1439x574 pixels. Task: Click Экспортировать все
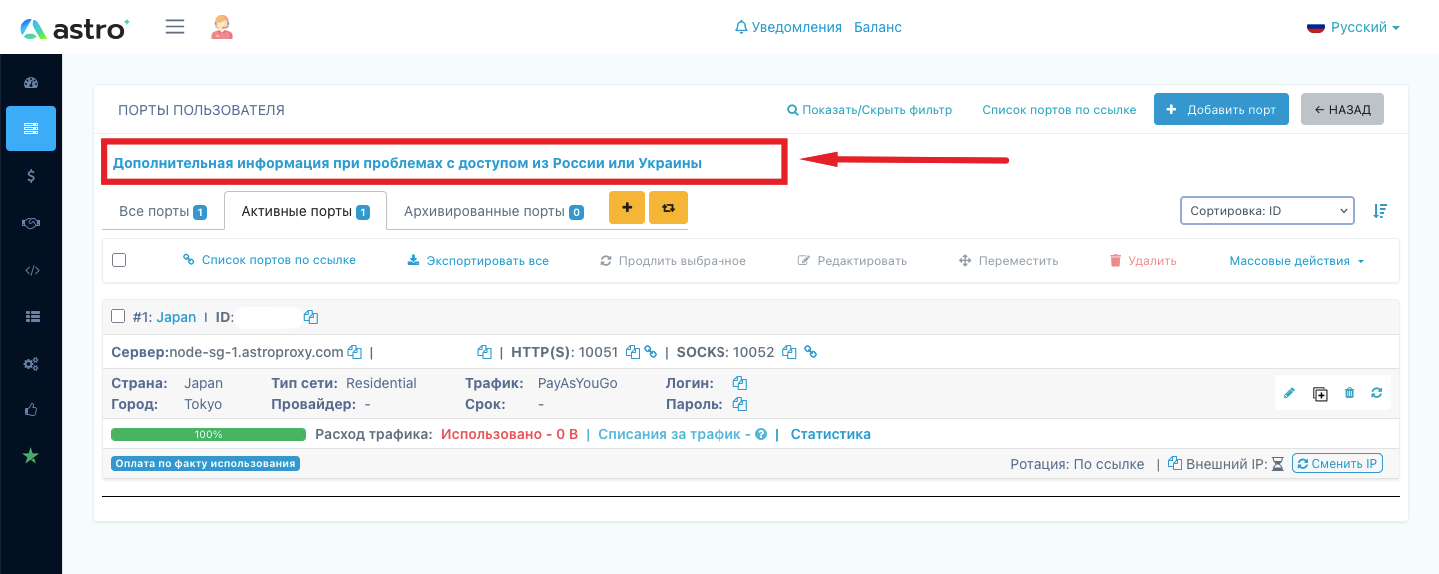click(478, 261)
